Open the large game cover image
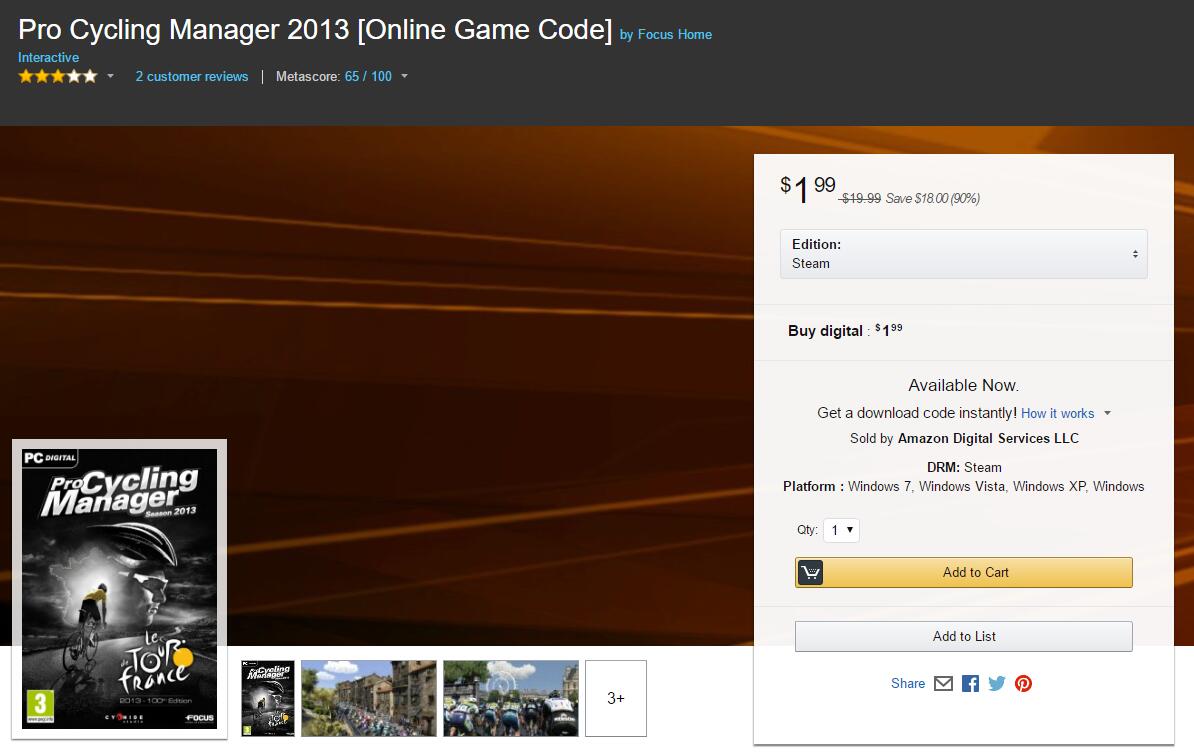This screenshot has height=754, width=1194. click(x=120, y=589)
